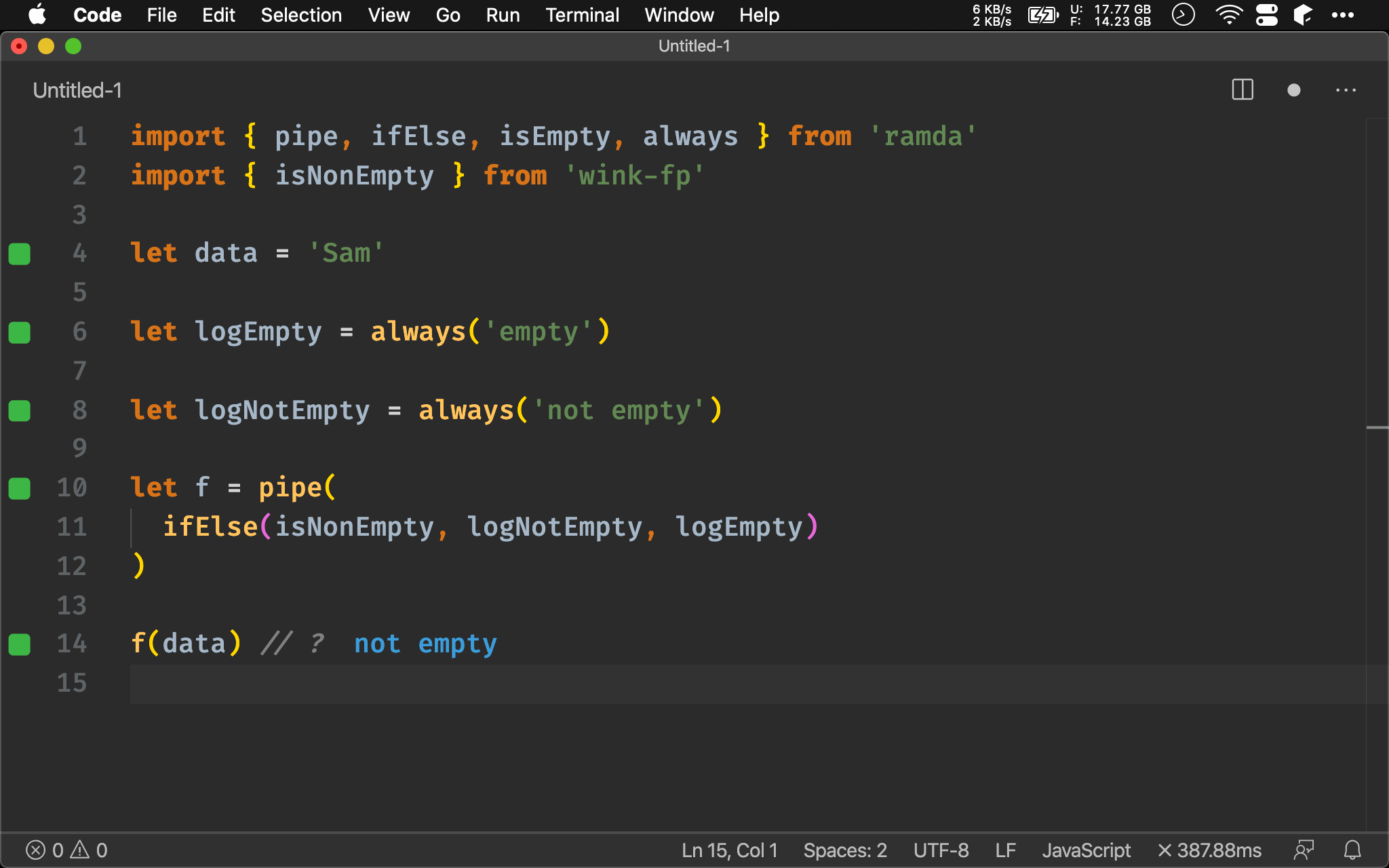
Task: Click the pipe call on line 10
Action: point(290,488)
